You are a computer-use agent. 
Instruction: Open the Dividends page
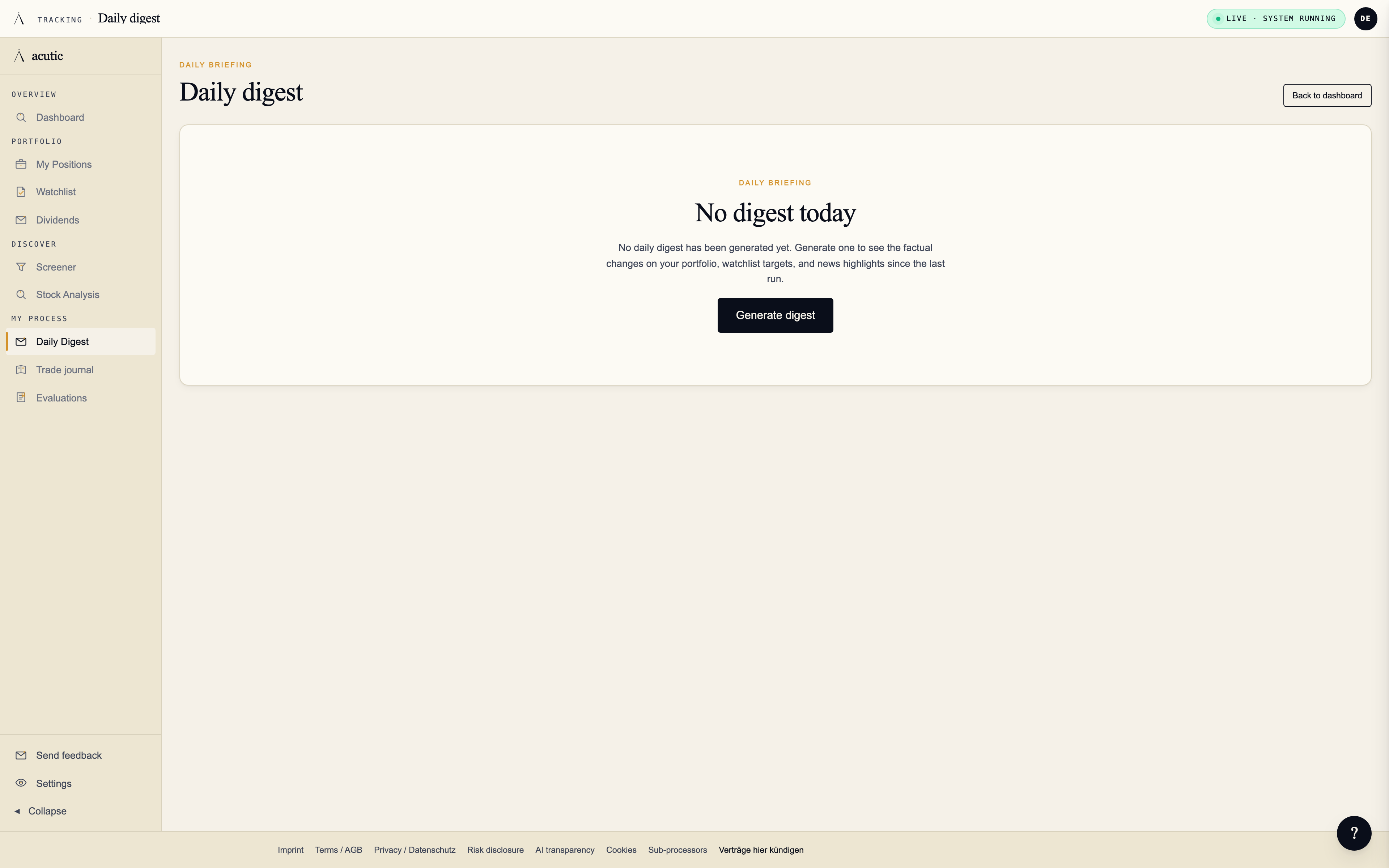tap(80, 220)
